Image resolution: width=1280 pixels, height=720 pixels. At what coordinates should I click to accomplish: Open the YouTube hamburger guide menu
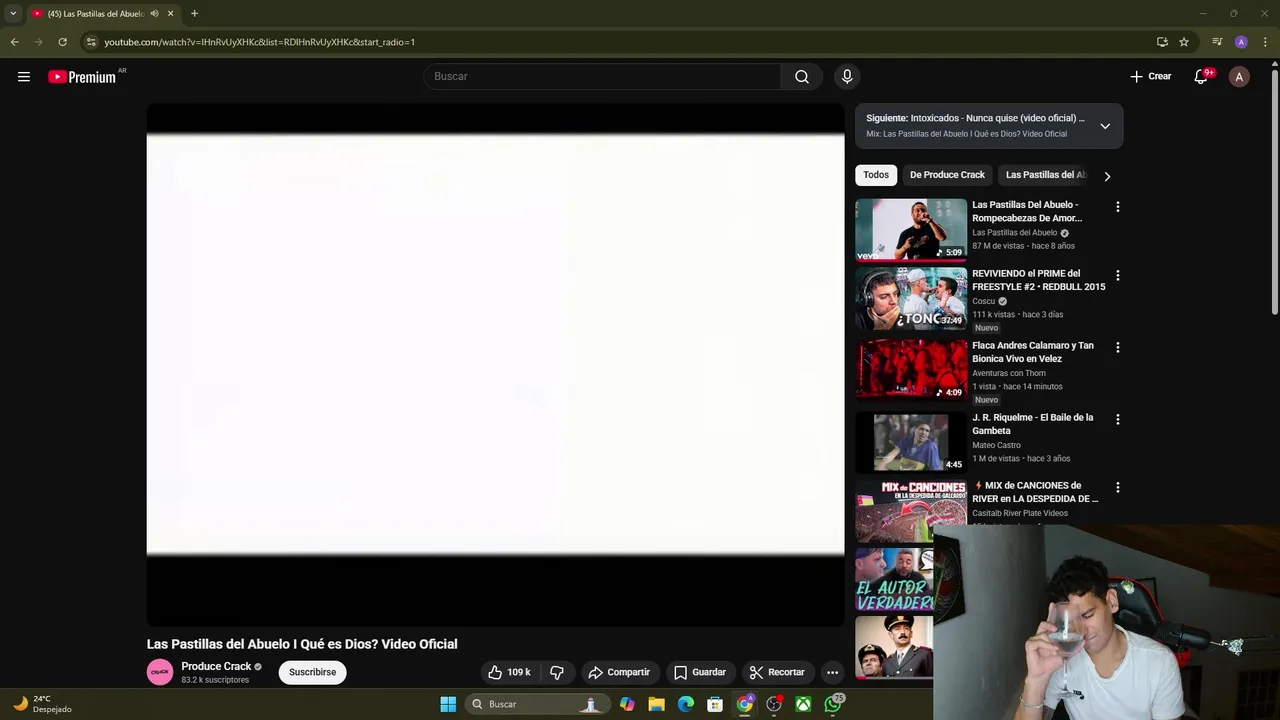tap(24, 77)
